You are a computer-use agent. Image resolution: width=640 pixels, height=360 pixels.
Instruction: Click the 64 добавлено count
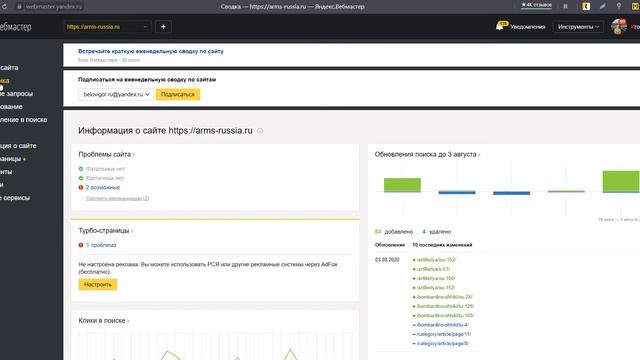tap(394, 231)
